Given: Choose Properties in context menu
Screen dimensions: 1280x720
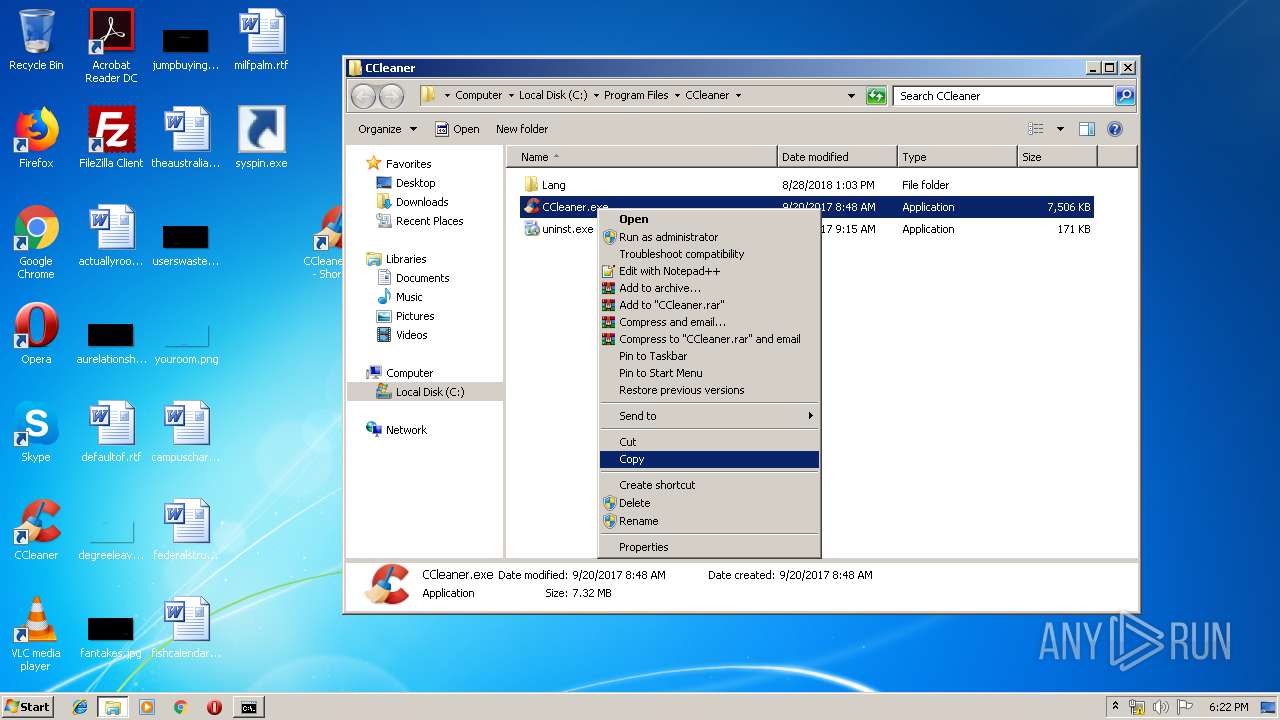Looking at the screenshot, I should [x=709, y=547].
